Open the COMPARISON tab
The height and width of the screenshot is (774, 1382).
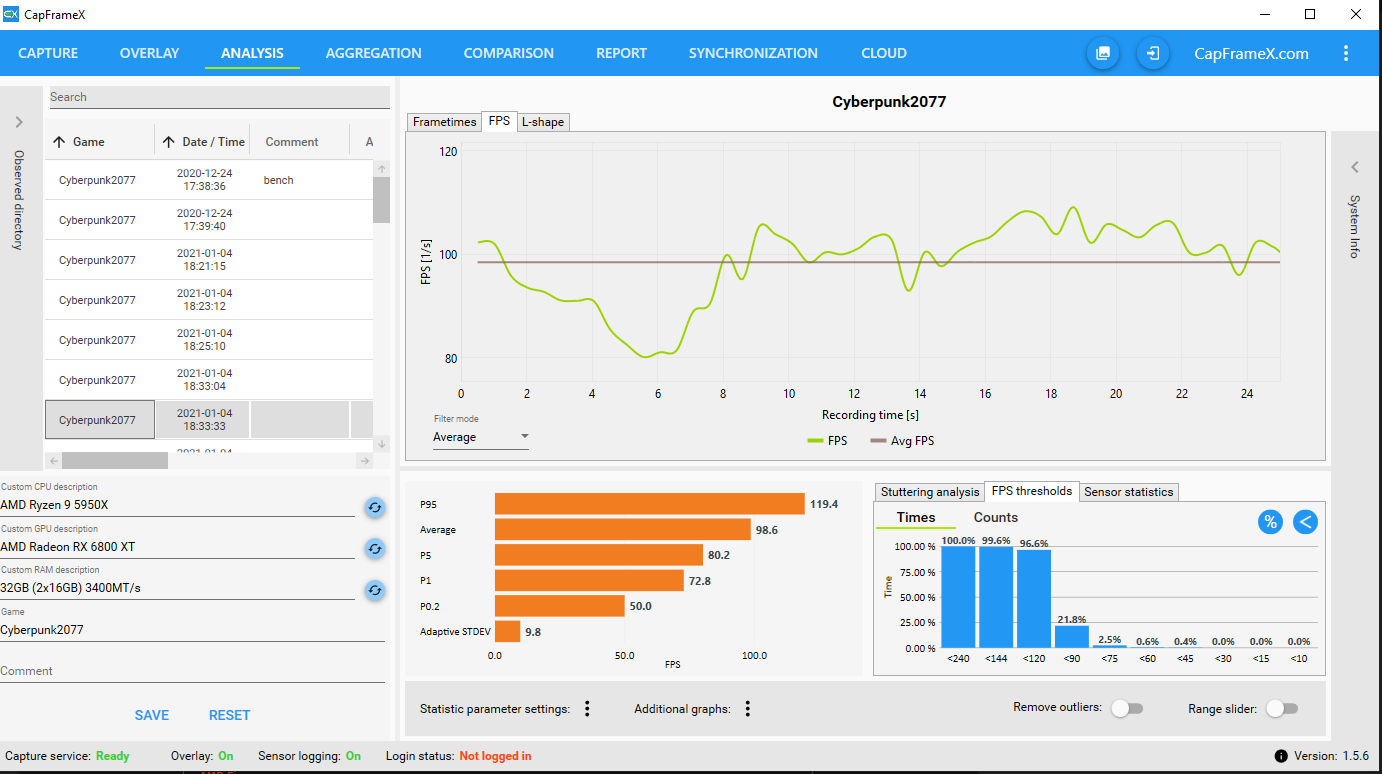pos(508,53)
